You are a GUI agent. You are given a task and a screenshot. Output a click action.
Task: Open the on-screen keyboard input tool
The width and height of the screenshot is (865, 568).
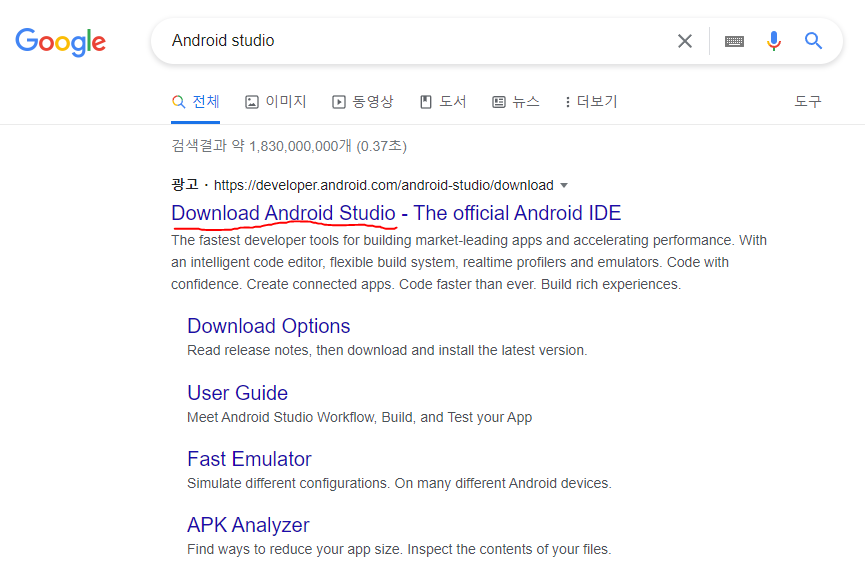point(734,41)
